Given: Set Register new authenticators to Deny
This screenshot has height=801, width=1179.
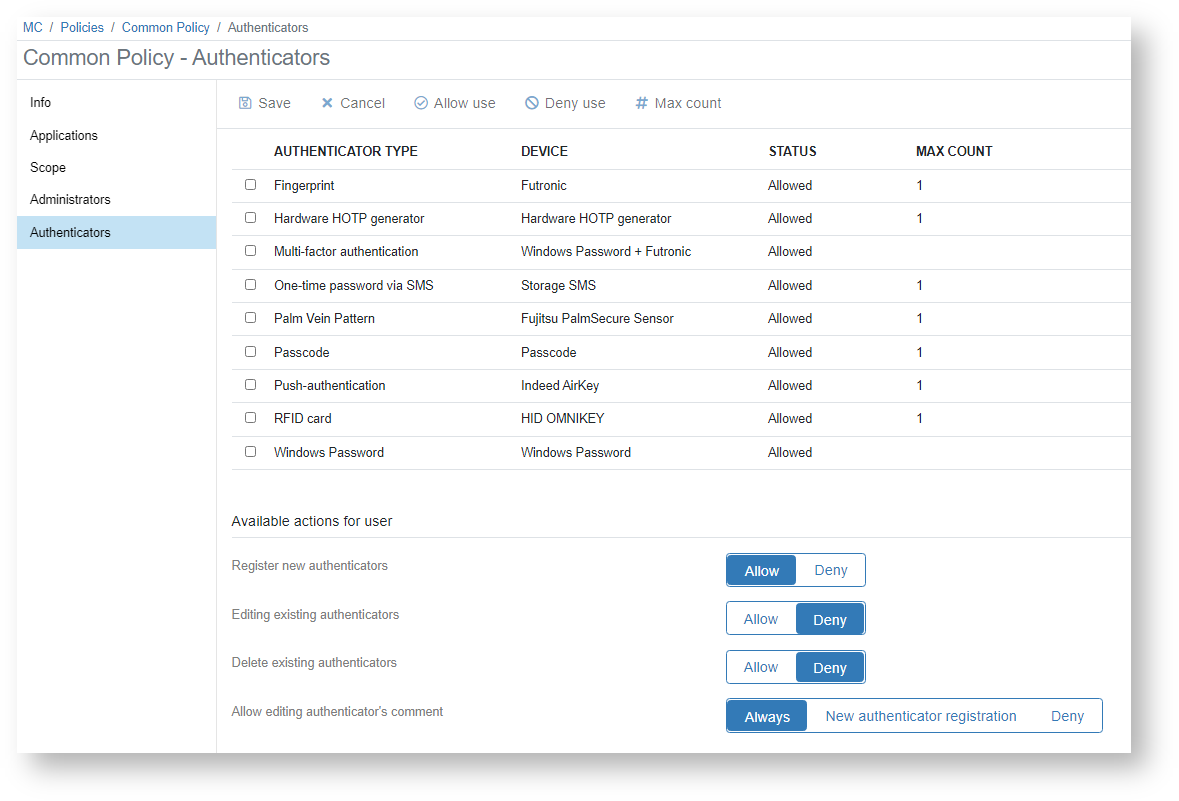Looking at the screenshot, I should pyautogui.click(x=830, y=570).
